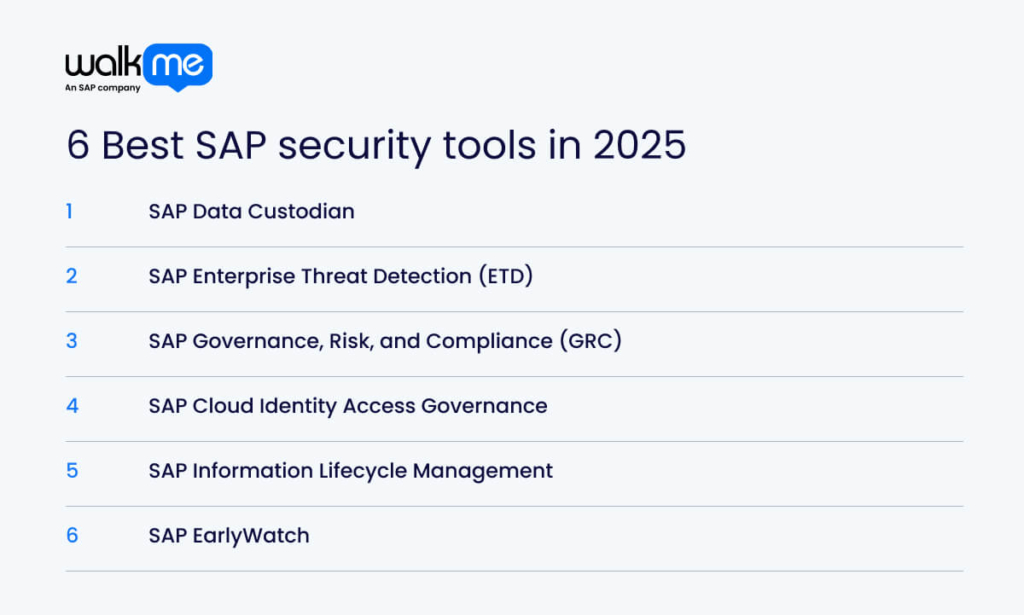Select 'SAP Cloud Identity Access Governance'
Screen dimensions: 1024x615
click(x=348, y=406)
